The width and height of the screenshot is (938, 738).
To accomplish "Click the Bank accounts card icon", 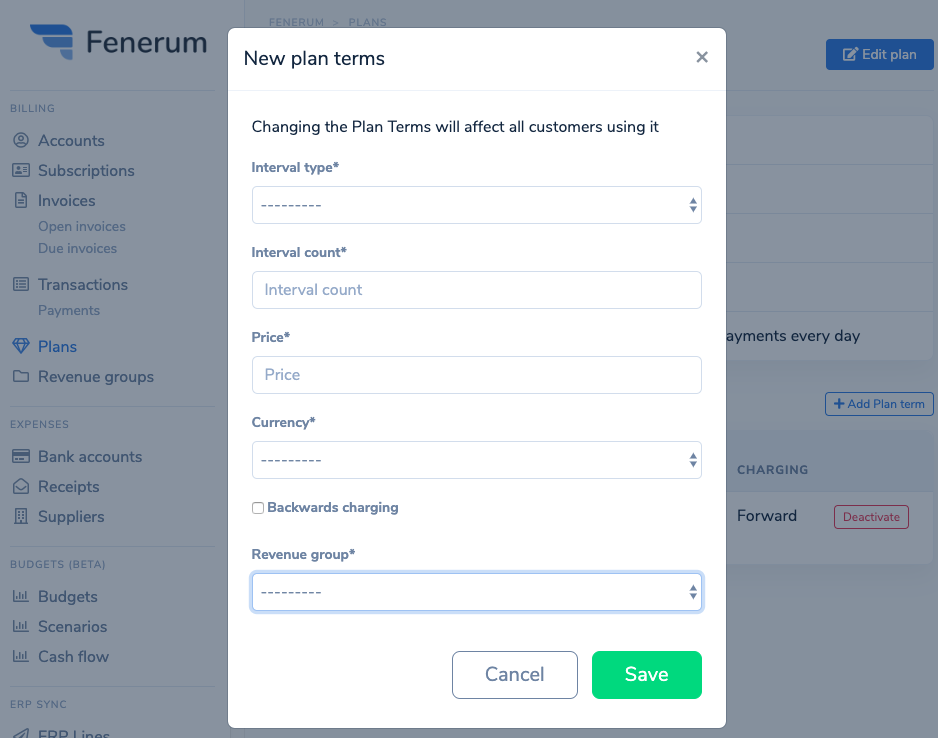I will 21,456.
